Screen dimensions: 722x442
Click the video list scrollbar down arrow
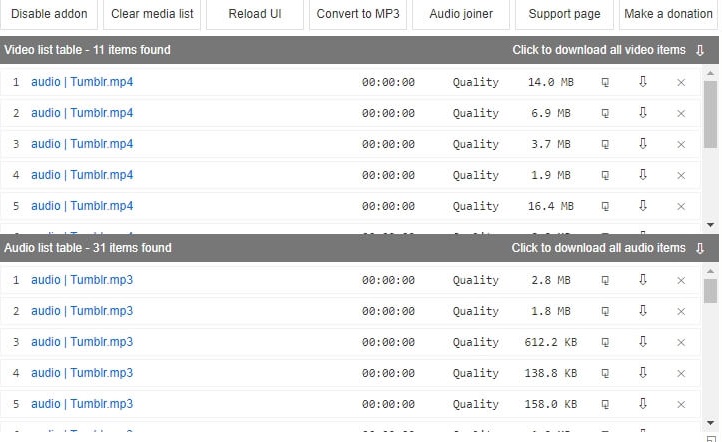point(711,225)
